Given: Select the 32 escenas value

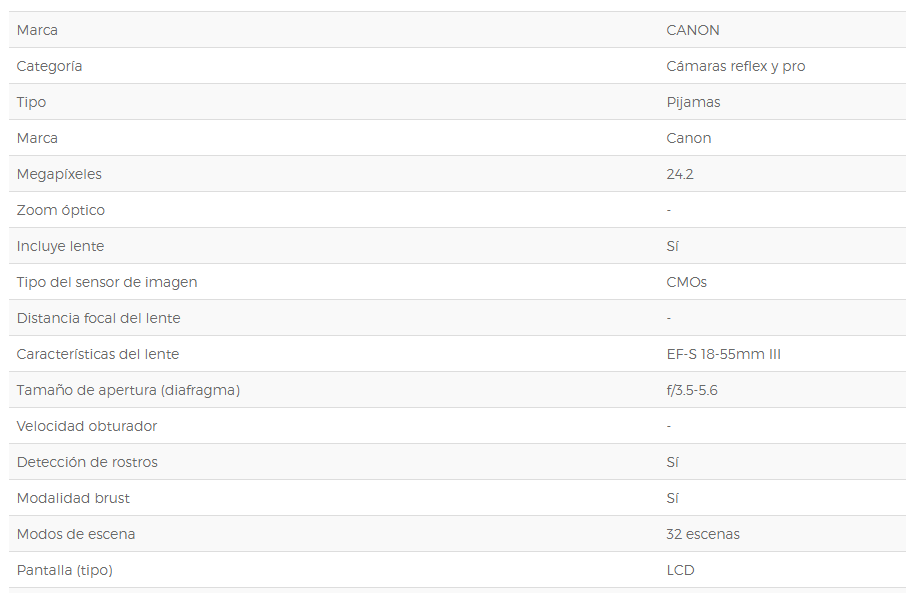Looking at the screenshot, I should pos(703,534).
